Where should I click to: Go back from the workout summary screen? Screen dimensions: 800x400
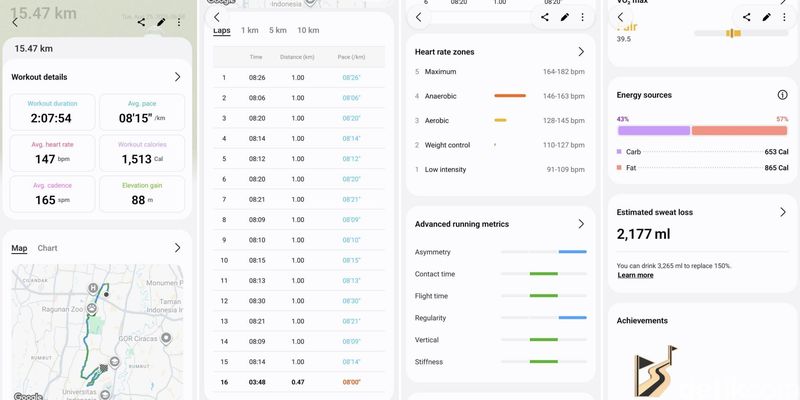coord(15,22)
